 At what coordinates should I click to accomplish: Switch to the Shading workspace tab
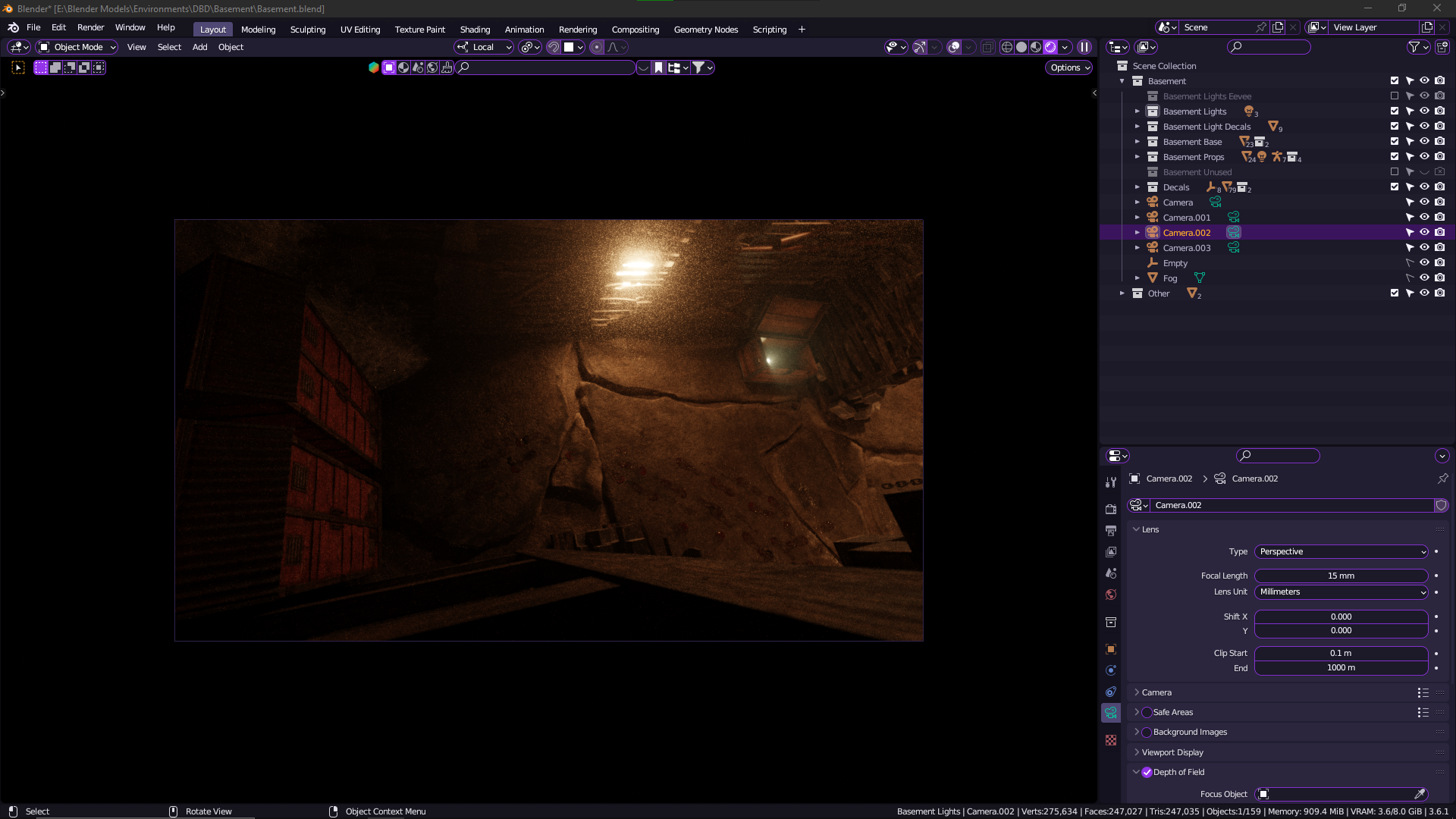(475, 30)
